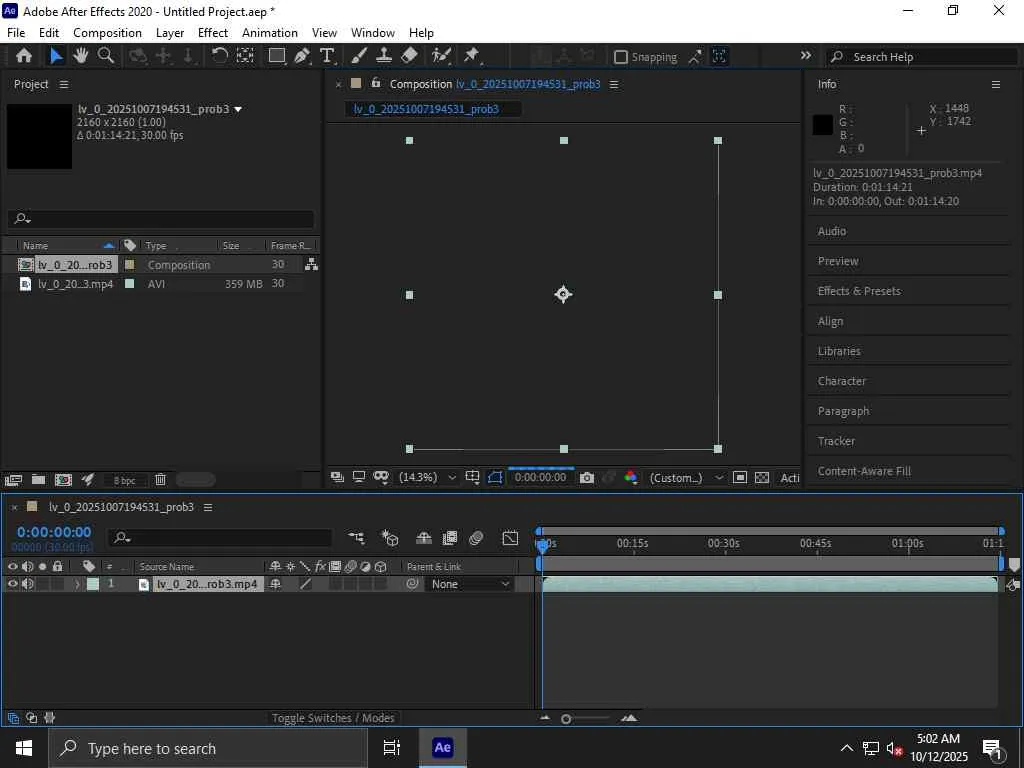This screenshot has height=768, width=1024.
Task: Open the Effects & Presets panel
Action: (x=859, y=291)
